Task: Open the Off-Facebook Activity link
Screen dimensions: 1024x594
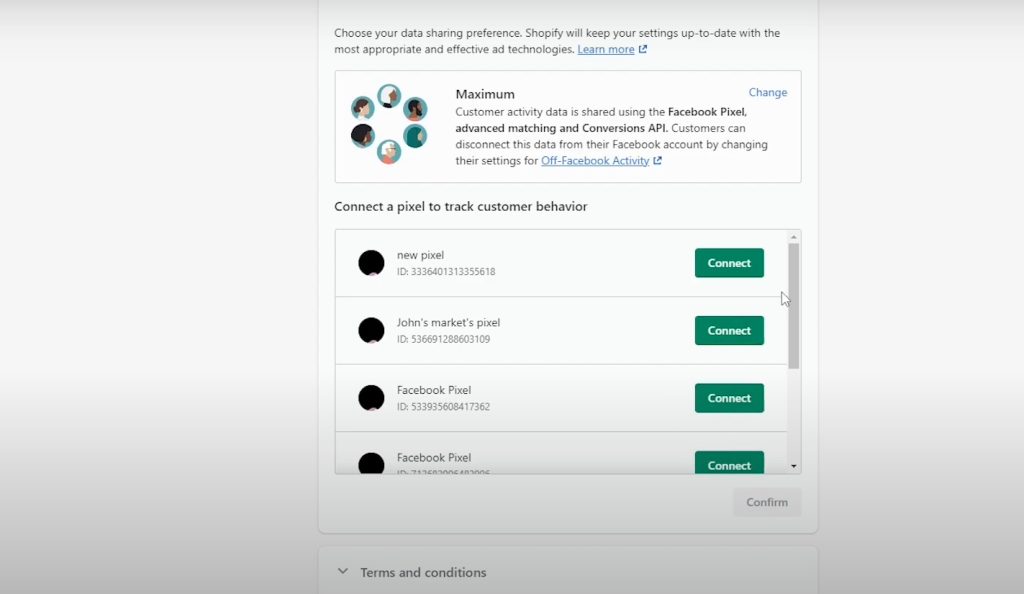Action: tap(595, 161)
